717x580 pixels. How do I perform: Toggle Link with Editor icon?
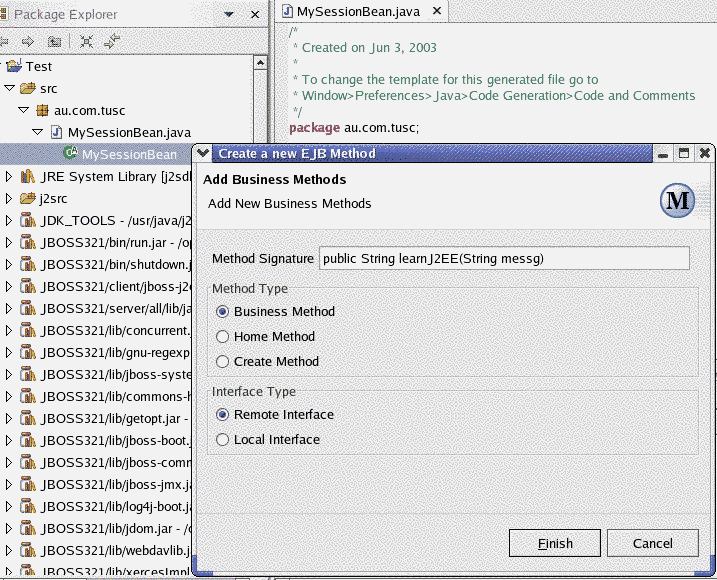click(112, 41)
